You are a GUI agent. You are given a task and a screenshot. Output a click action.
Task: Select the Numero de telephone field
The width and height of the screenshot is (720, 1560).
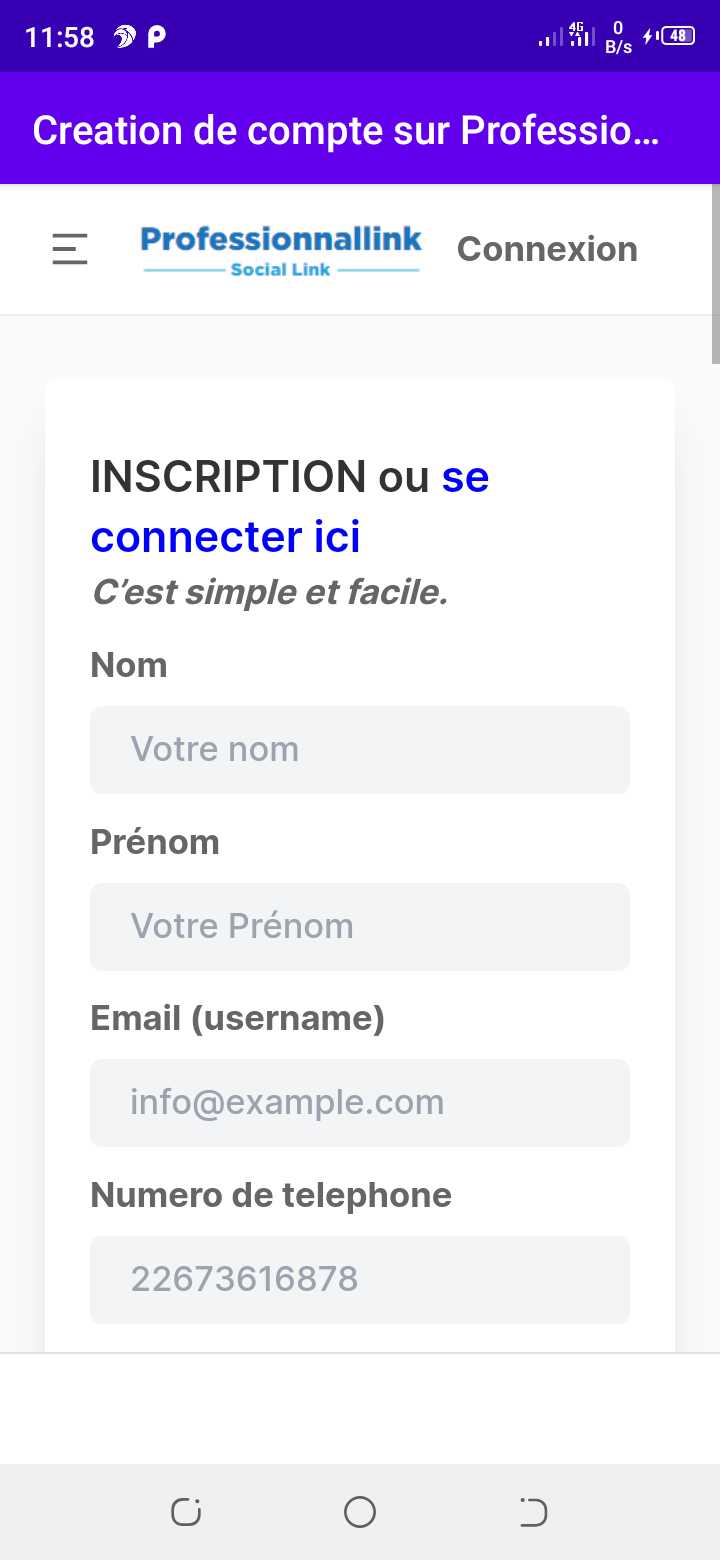coord(360,1279)
